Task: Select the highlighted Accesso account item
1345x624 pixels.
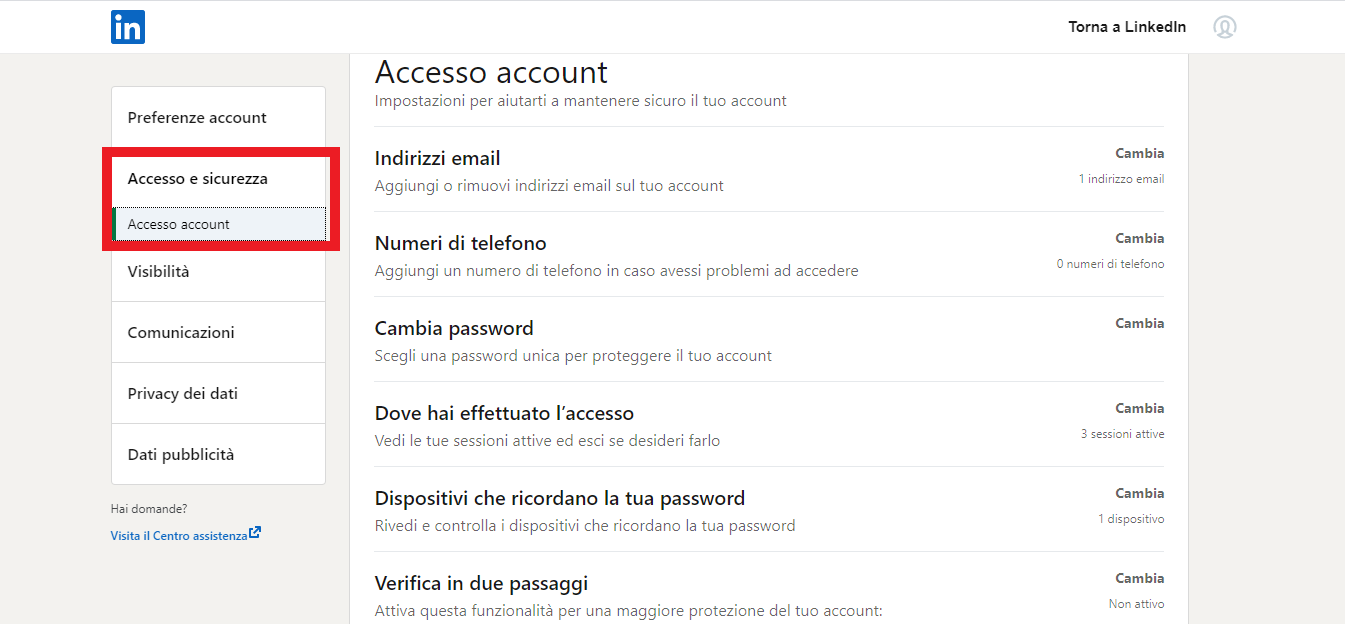Action: (179, 224)
